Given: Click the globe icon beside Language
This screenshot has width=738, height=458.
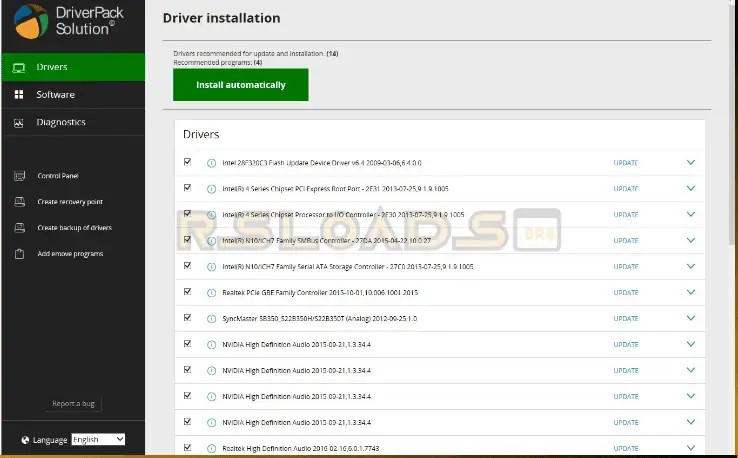Looking at the screenshot, I should [25, 440].
